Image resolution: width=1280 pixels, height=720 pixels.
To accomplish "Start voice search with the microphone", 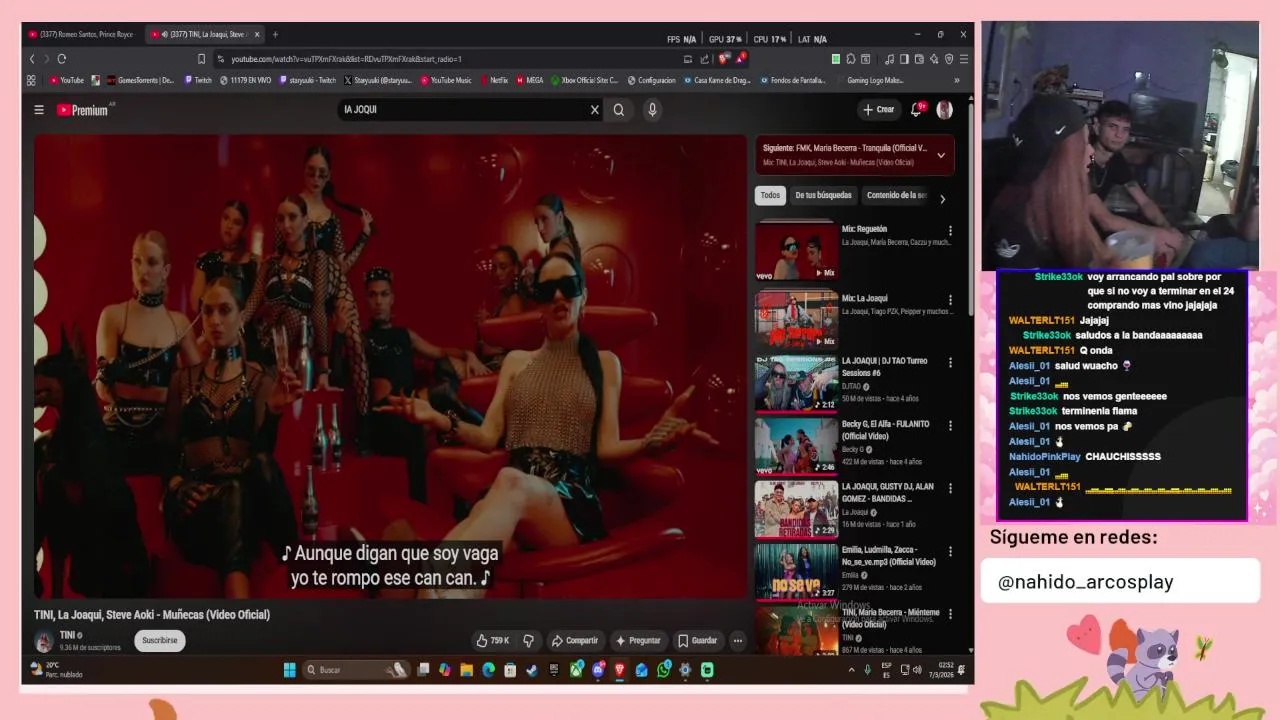I will click(652, 110).
